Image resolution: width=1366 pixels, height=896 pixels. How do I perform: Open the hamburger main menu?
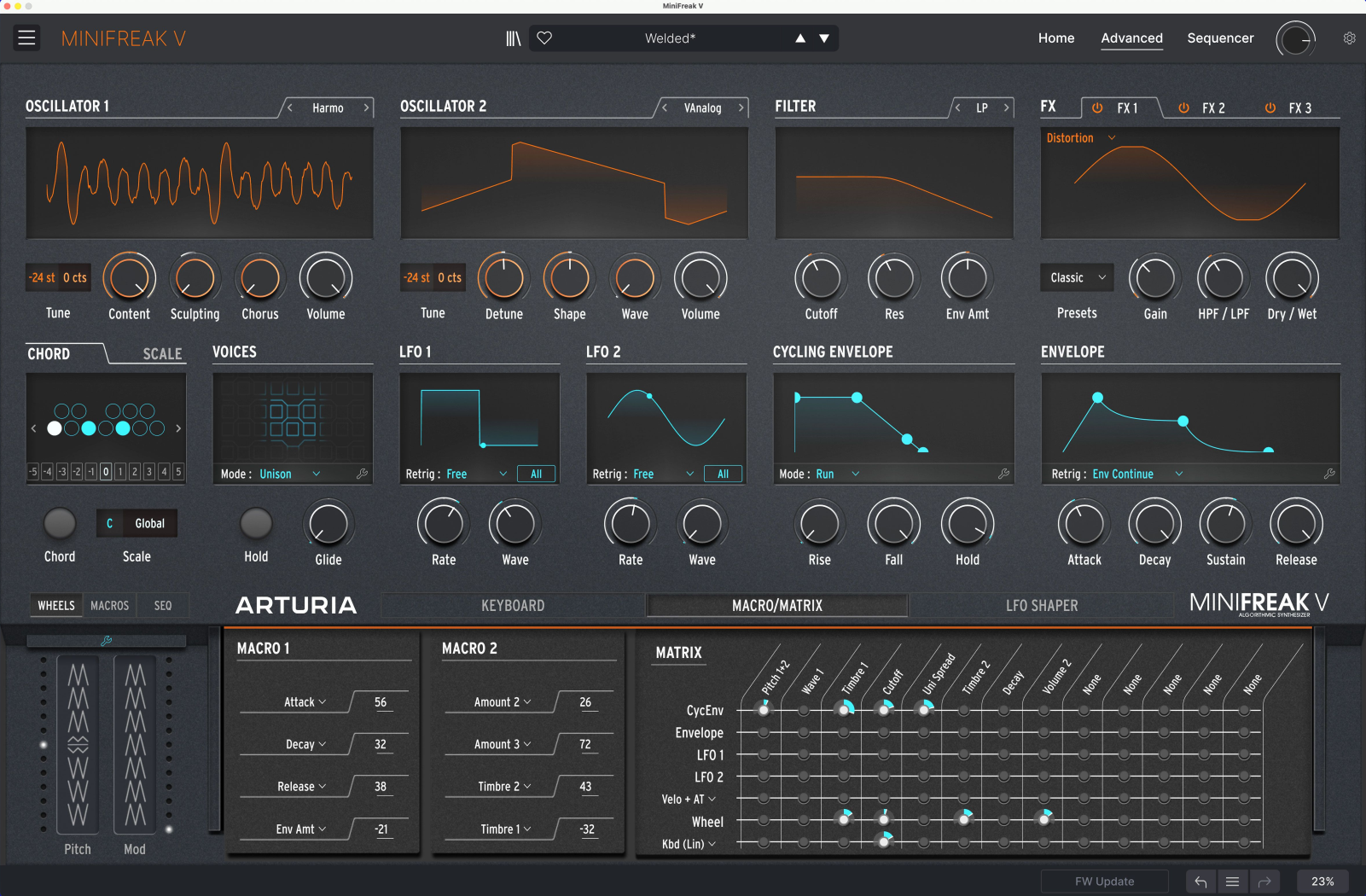click(27, 38)
